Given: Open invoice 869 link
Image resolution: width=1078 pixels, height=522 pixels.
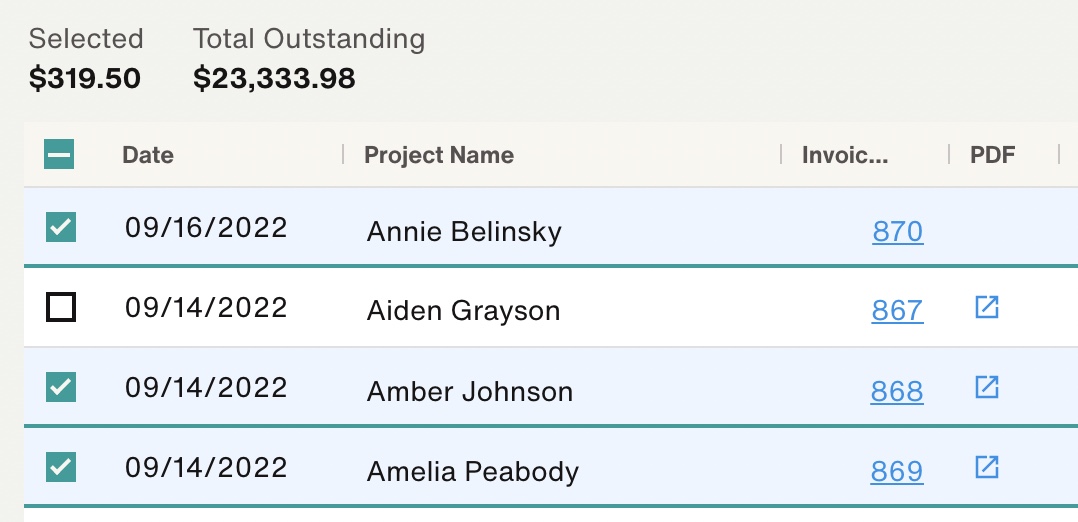Looking at the screenshot, I should [896, 471].
